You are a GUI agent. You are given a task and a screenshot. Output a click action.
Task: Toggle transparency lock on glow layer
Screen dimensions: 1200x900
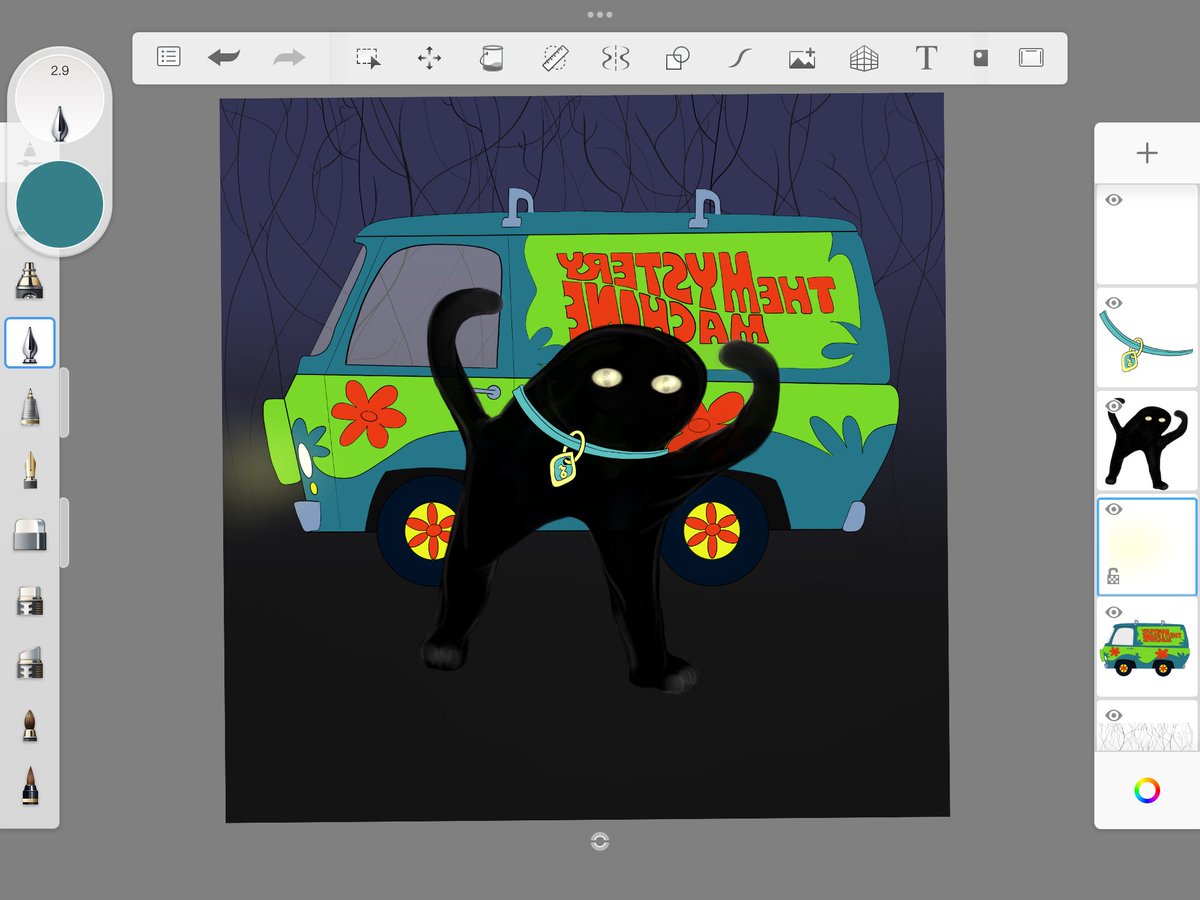click(x=1113, y=576)
